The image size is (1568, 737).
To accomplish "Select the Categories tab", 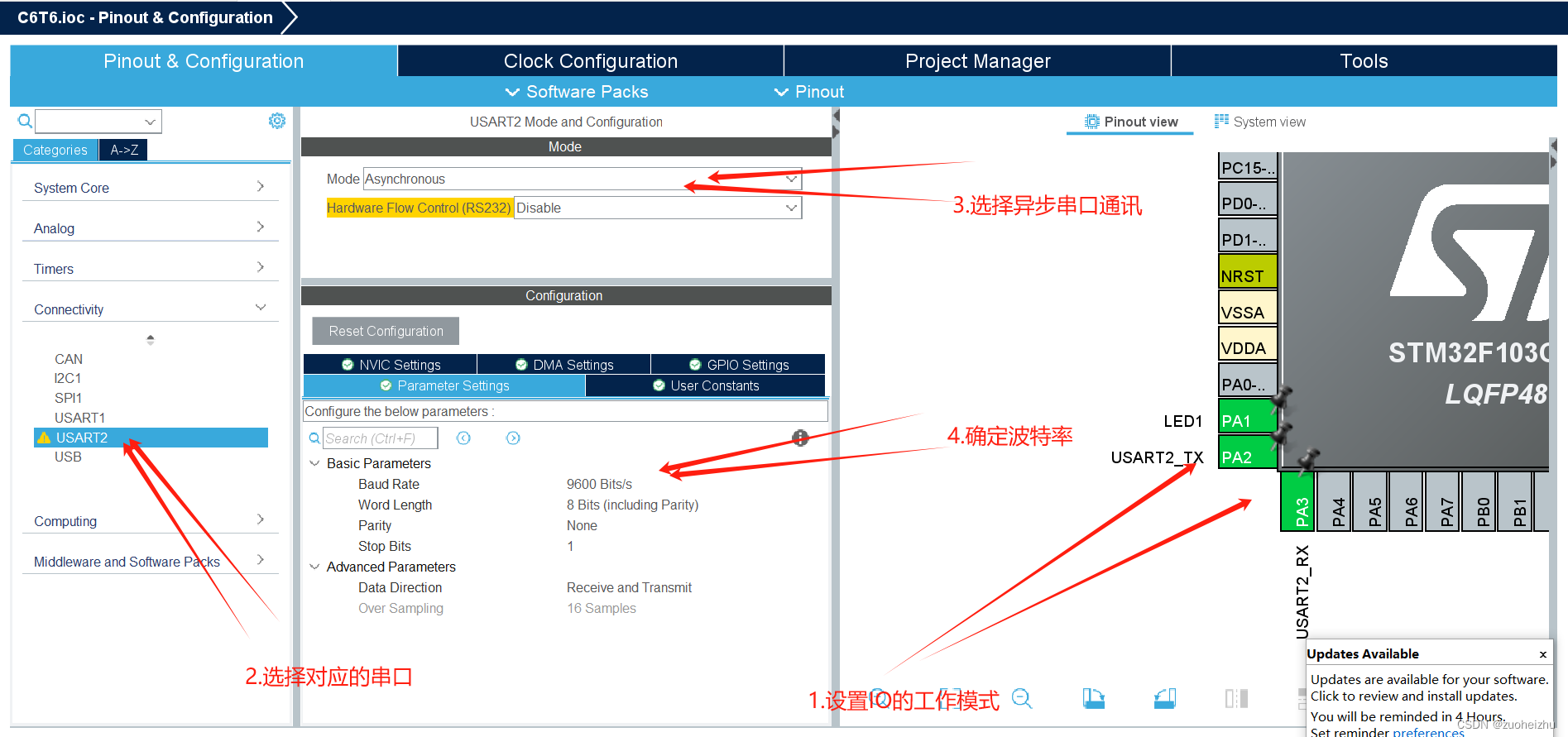I will [x=55, y=150].
